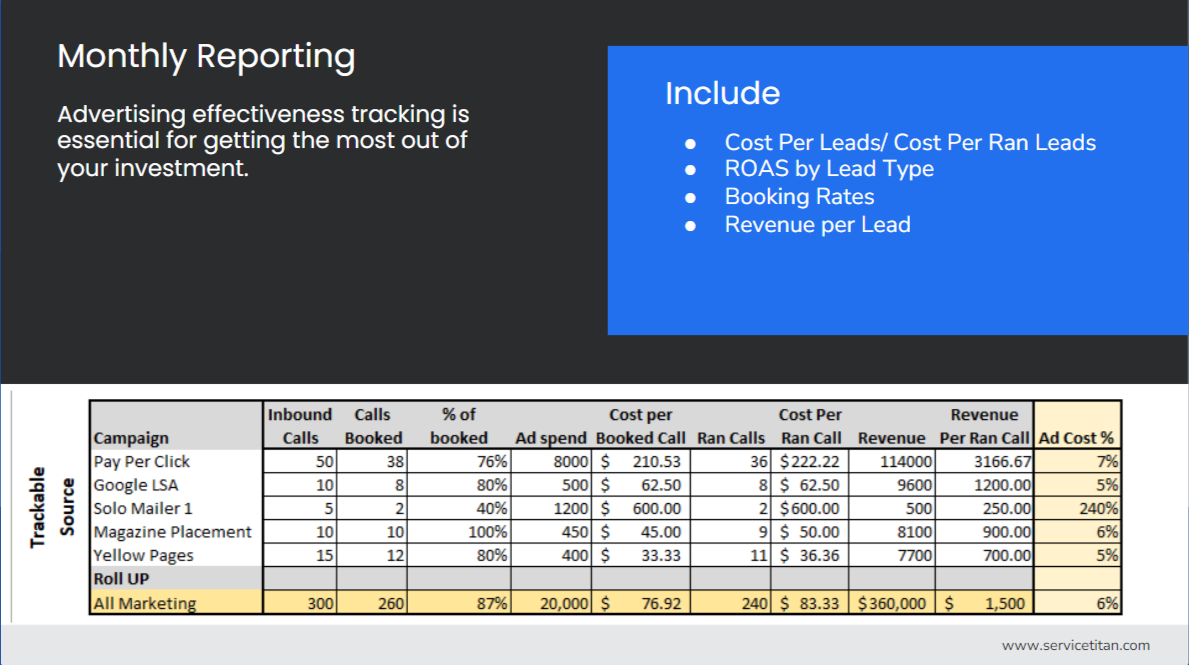Image resolution: width=1189 pixels, height=665 pixels.
Task: Click the "Revenue per Lead" bullet point
Action: 817,224
